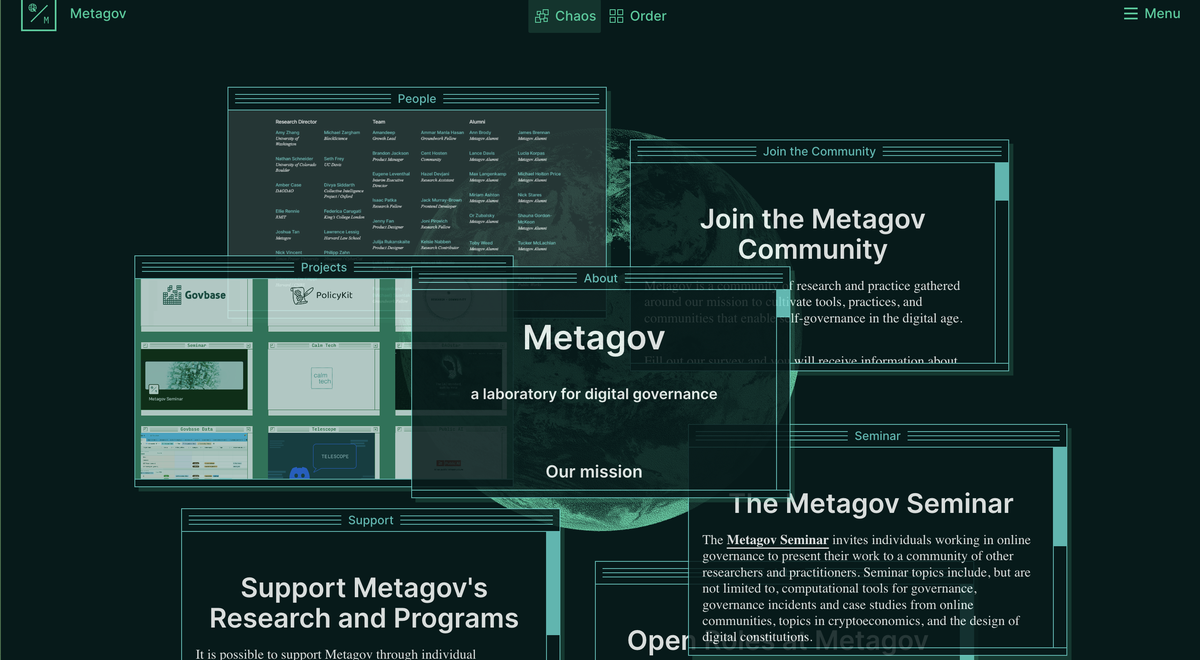Click the Seminar window title bar
Image resolution: width=1200 pixels, height=660 pixels.
[x=877, y=435]
